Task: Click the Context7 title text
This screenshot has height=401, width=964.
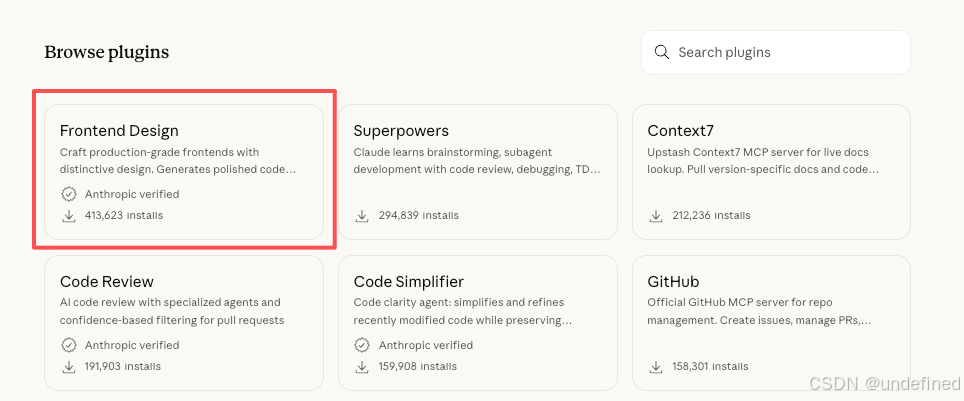Action: click(x=681, y=131)
